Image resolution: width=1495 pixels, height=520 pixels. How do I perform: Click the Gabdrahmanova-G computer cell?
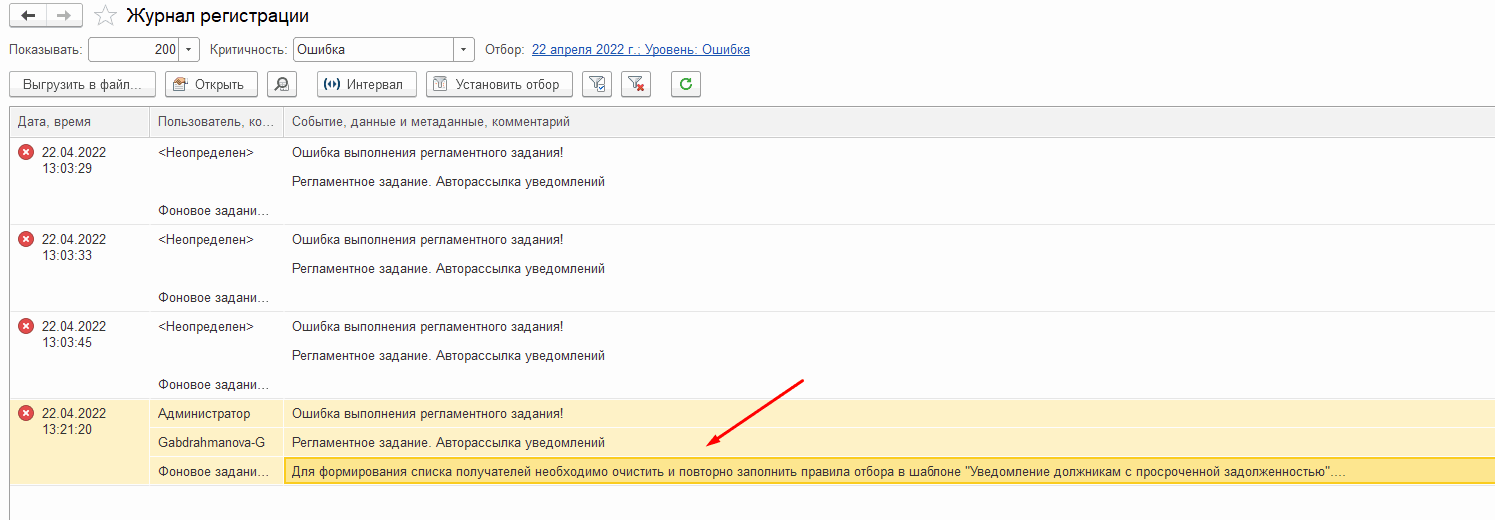[x=217, y=442]
